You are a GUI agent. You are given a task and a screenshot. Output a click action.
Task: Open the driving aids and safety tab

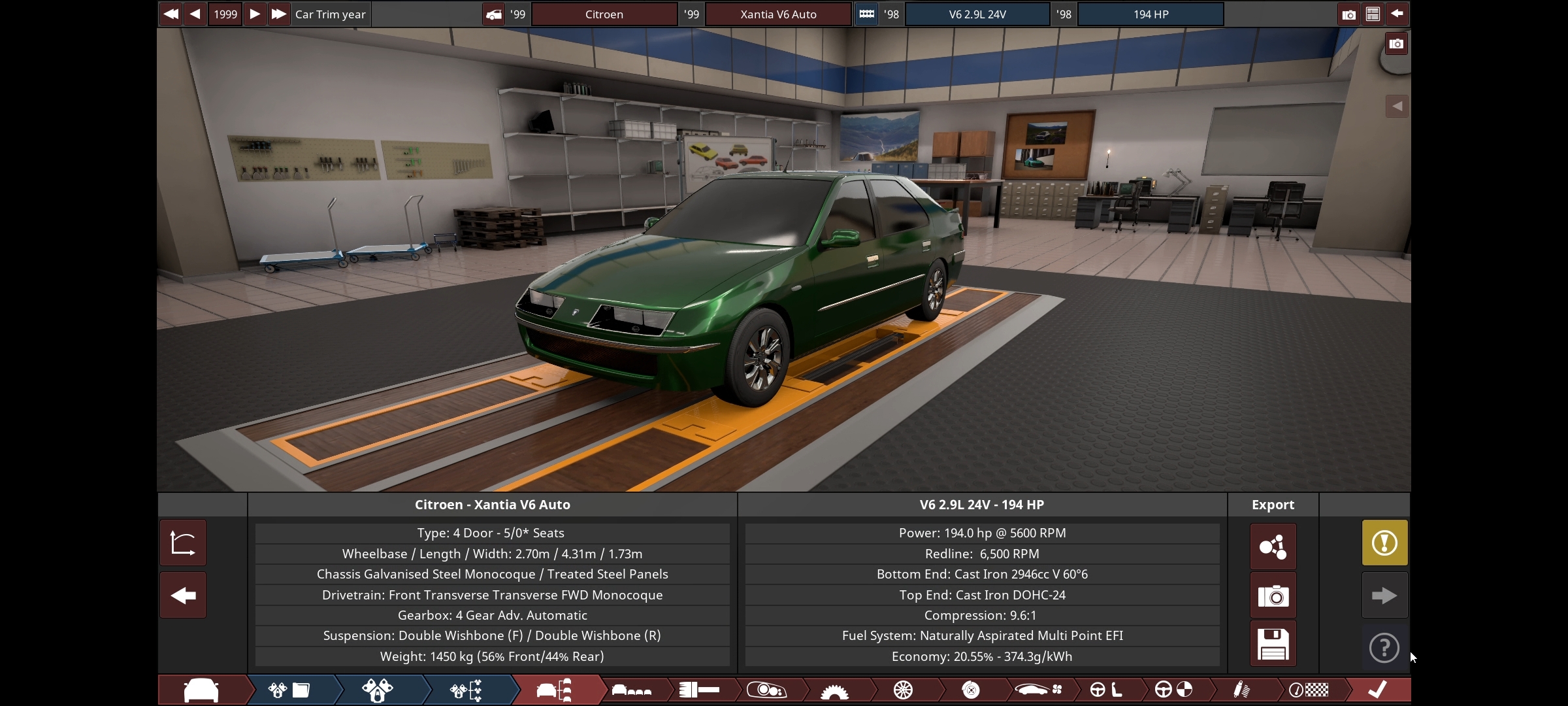[1173, 690]
